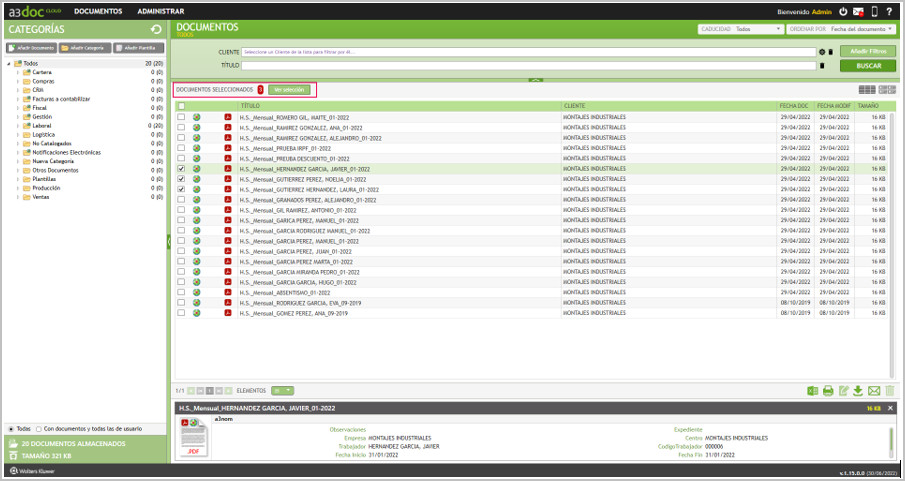Select the Facturas a contabilizar category
This screenshot has height=481, width=905.
pyautogui.click(x=61, y=99)
